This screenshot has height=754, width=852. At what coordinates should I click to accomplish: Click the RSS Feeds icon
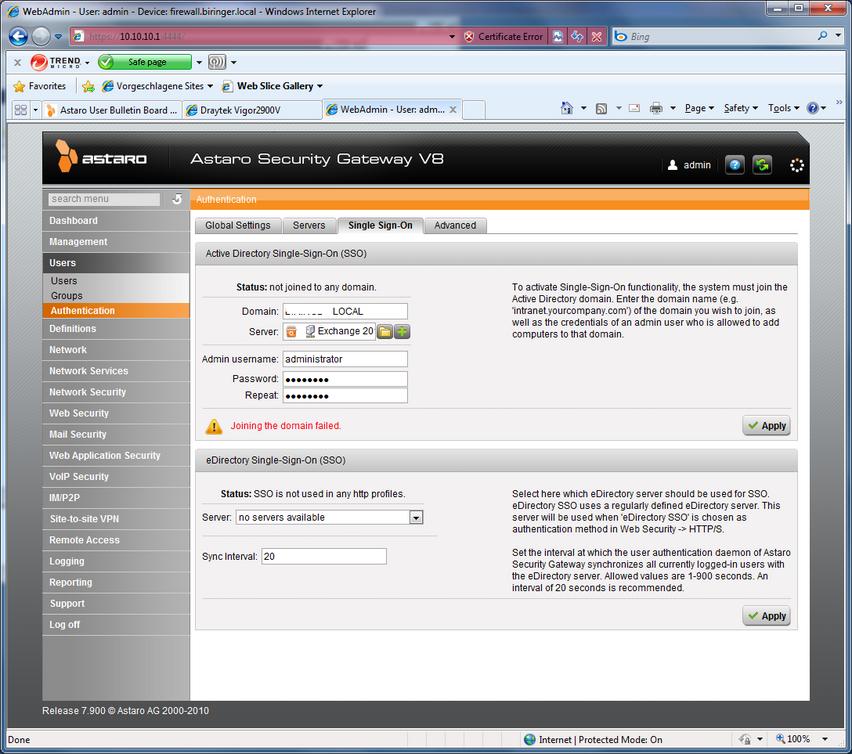601,109
